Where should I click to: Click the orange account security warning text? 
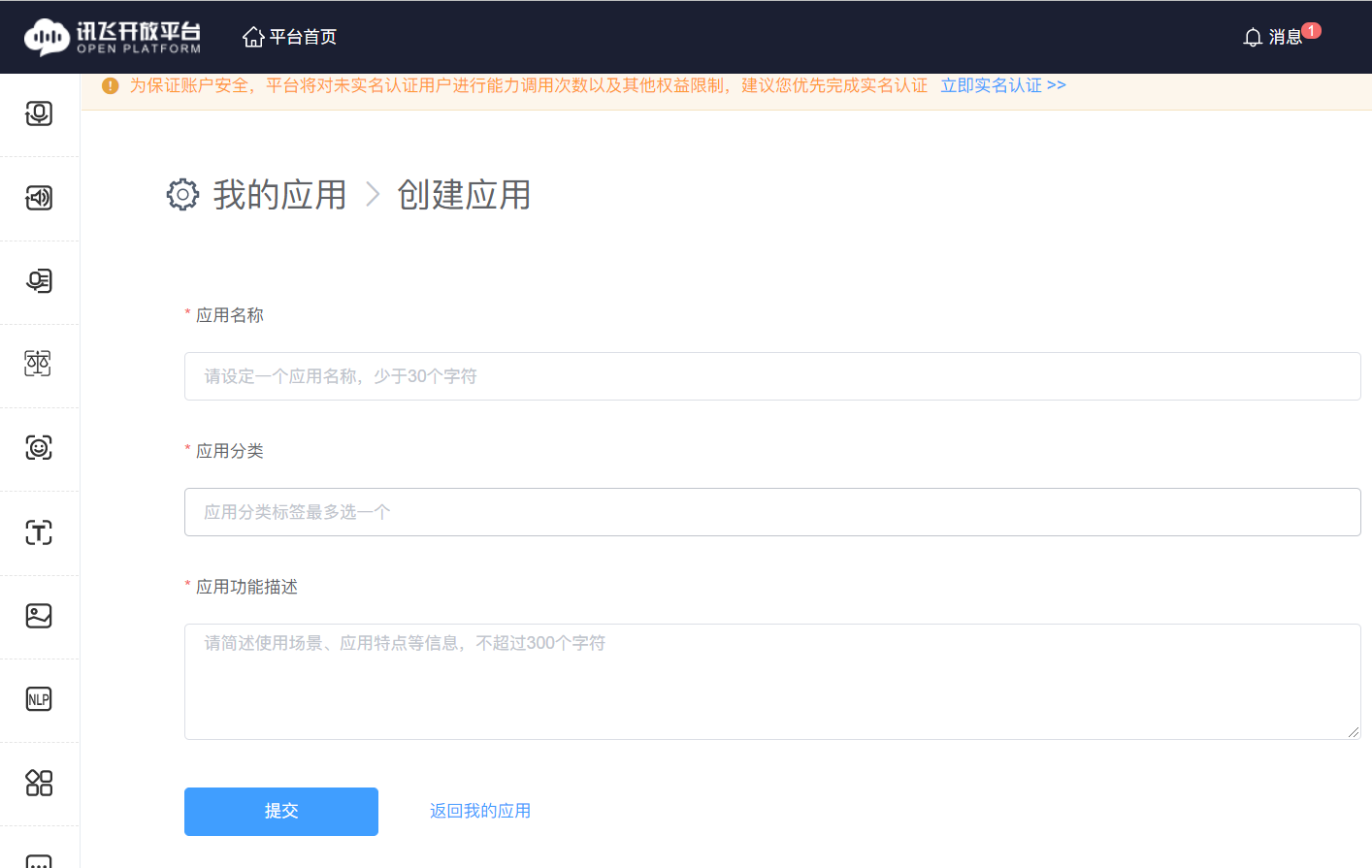tap(529, 85)
